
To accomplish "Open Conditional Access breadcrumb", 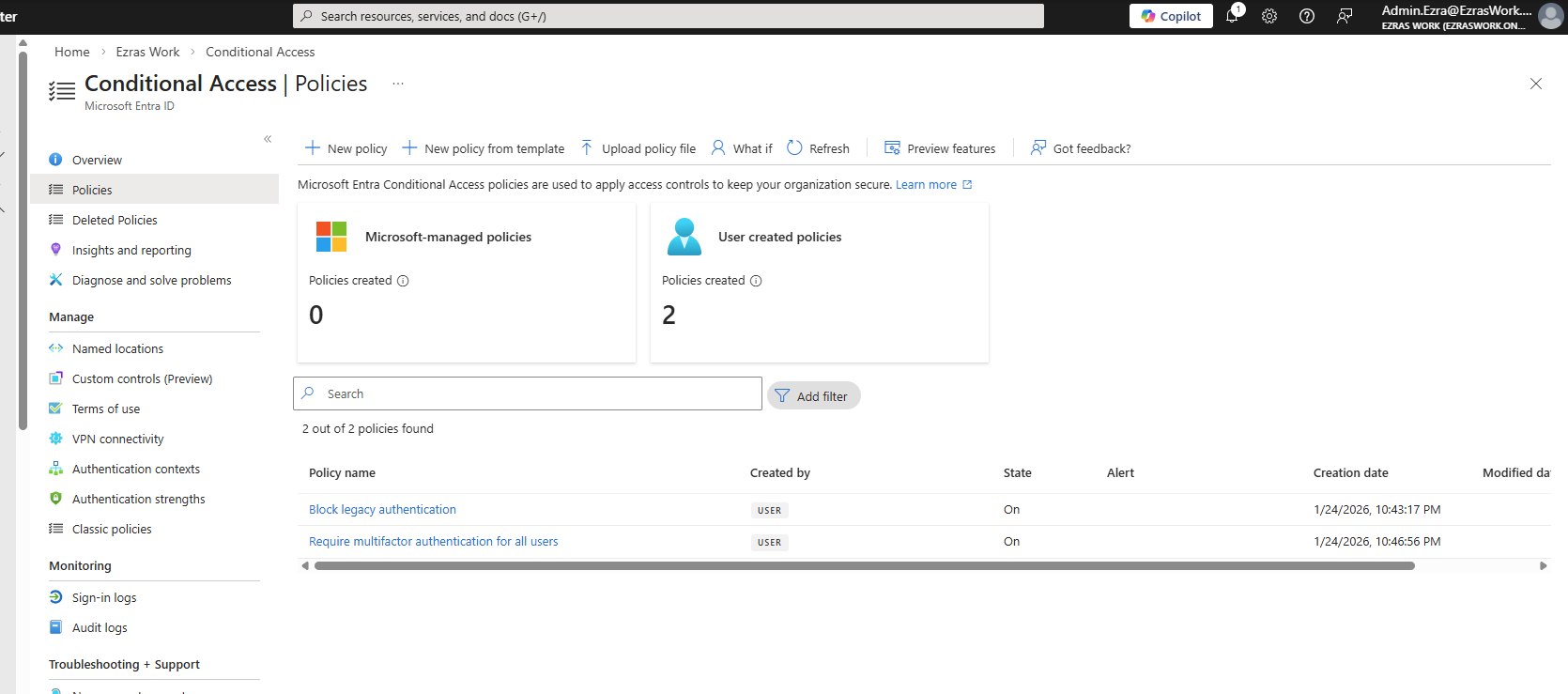I will coord(260,52).
